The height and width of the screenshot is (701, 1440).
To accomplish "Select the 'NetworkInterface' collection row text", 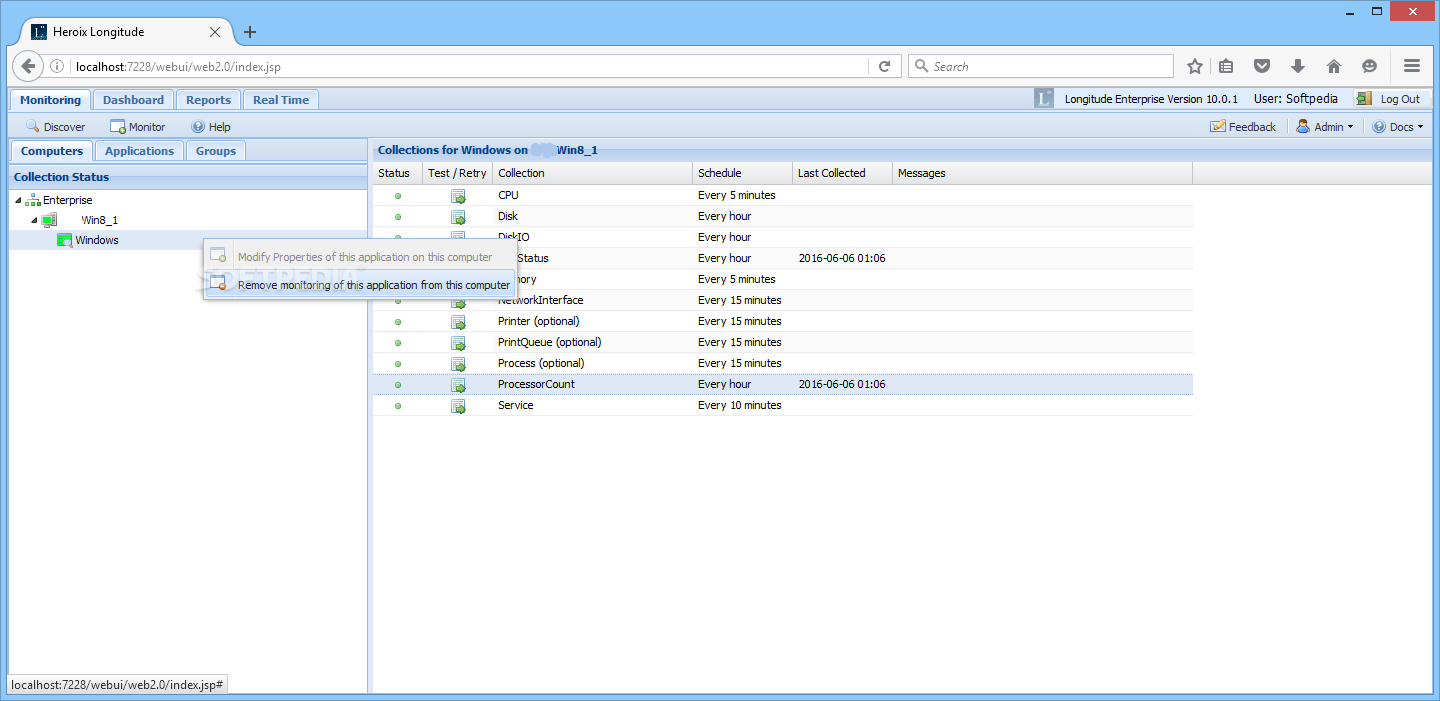I will pyautogui.click(x=540, y=301).
